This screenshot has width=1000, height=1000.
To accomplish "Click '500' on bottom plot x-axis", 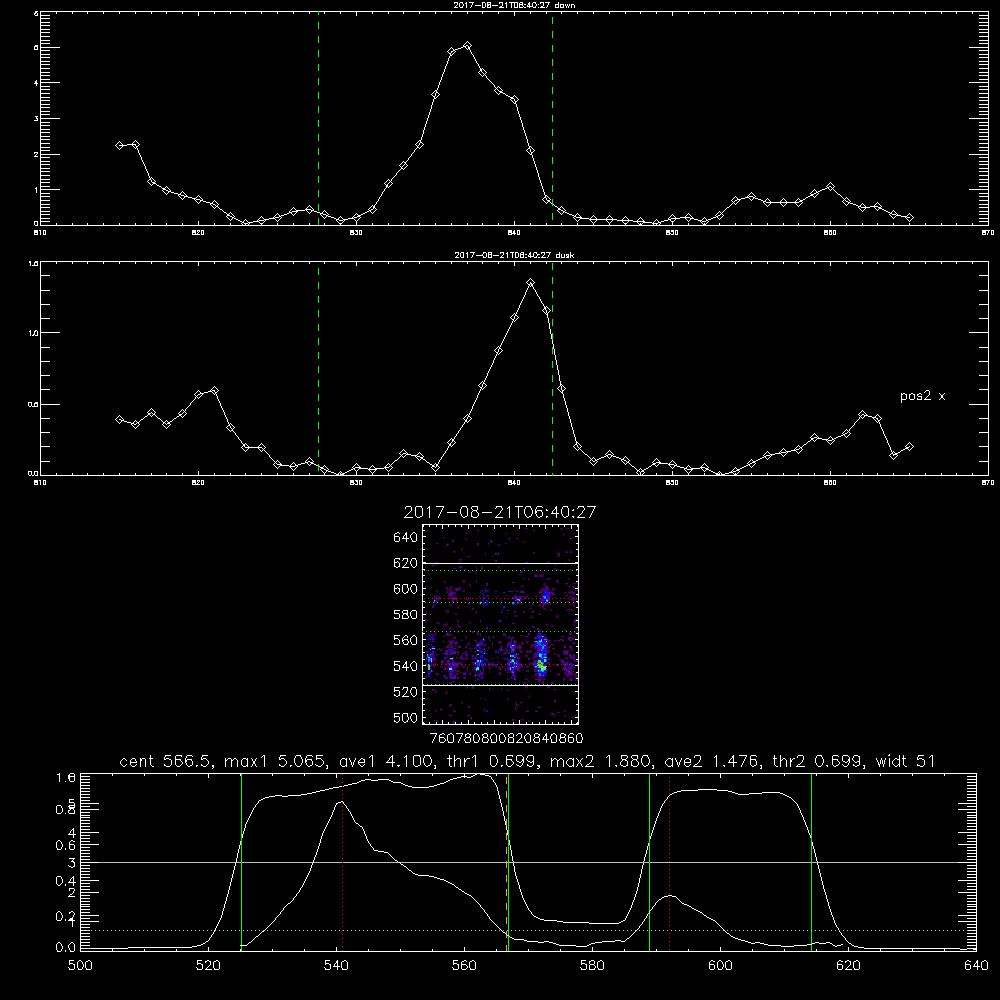I will [x=80, y=966].
